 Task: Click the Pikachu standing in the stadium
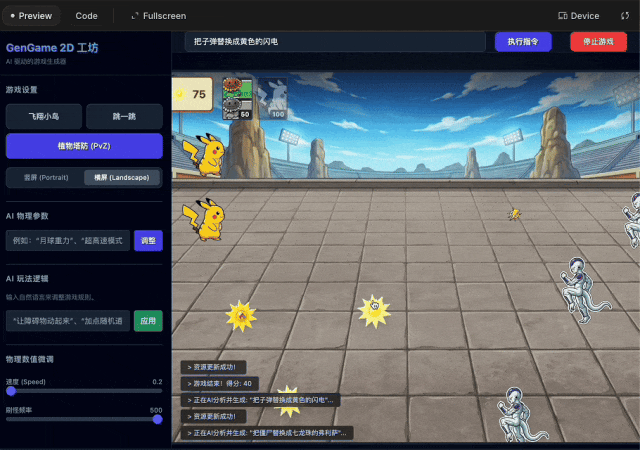coord(204,154)
